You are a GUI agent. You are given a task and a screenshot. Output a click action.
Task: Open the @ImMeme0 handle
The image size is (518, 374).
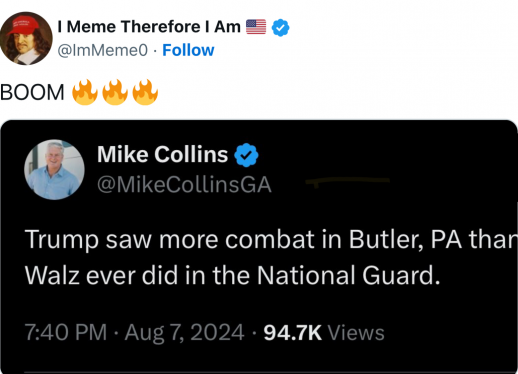click(103, 50)
